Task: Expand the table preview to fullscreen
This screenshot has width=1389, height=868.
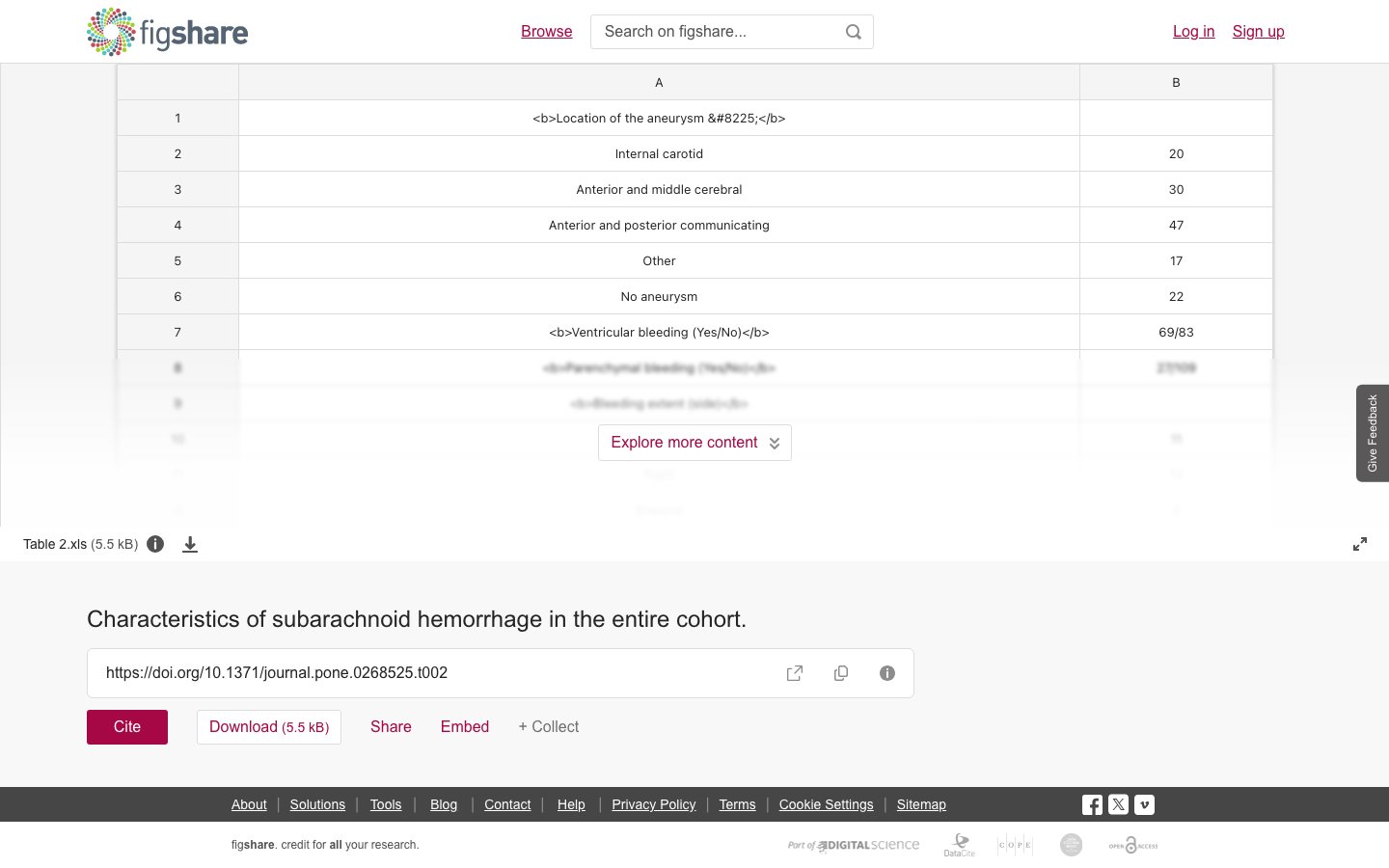Action: [x=1360, y=544]
